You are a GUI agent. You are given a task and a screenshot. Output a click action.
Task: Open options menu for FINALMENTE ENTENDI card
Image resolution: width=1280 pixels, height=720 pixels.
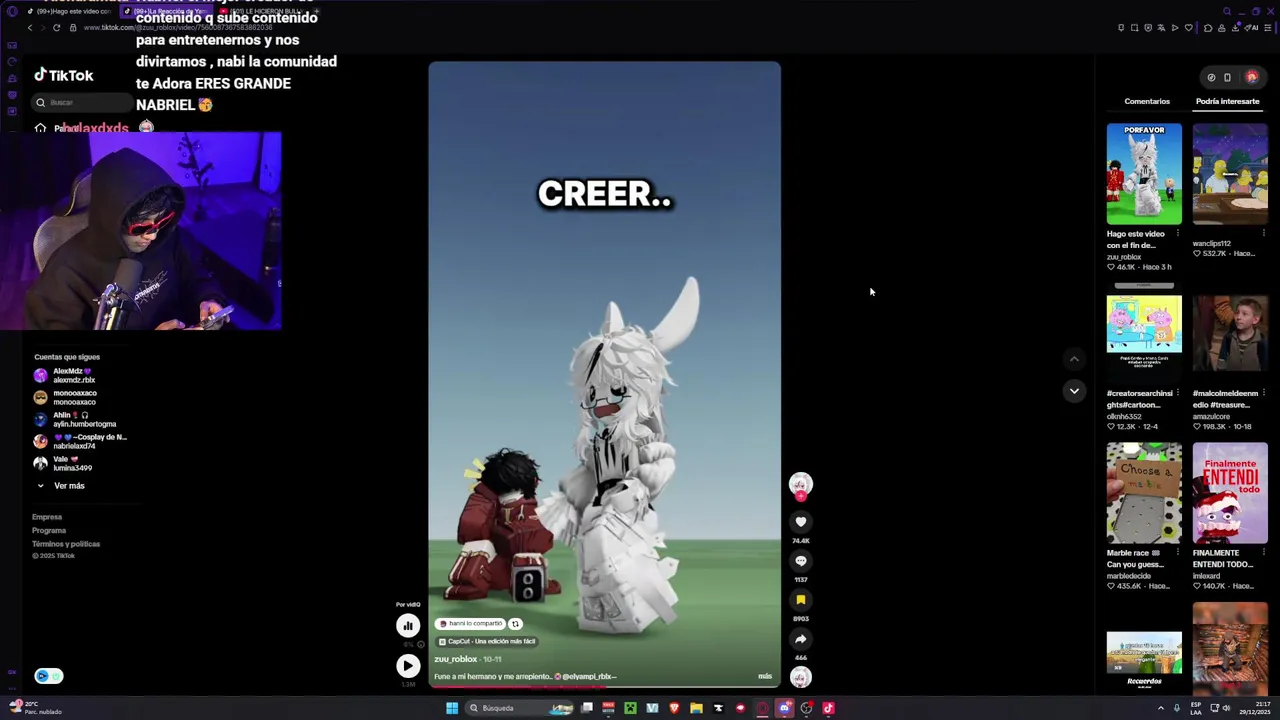click(1263, 552)
